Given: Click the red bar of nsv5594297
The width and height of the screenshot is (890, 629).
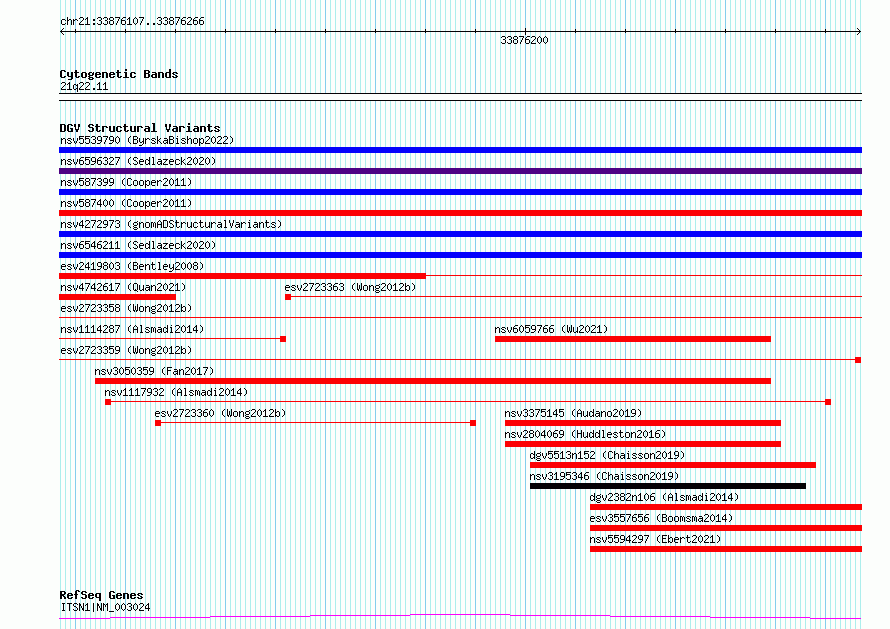Looking at the screenshot, I should coord(726,549).
